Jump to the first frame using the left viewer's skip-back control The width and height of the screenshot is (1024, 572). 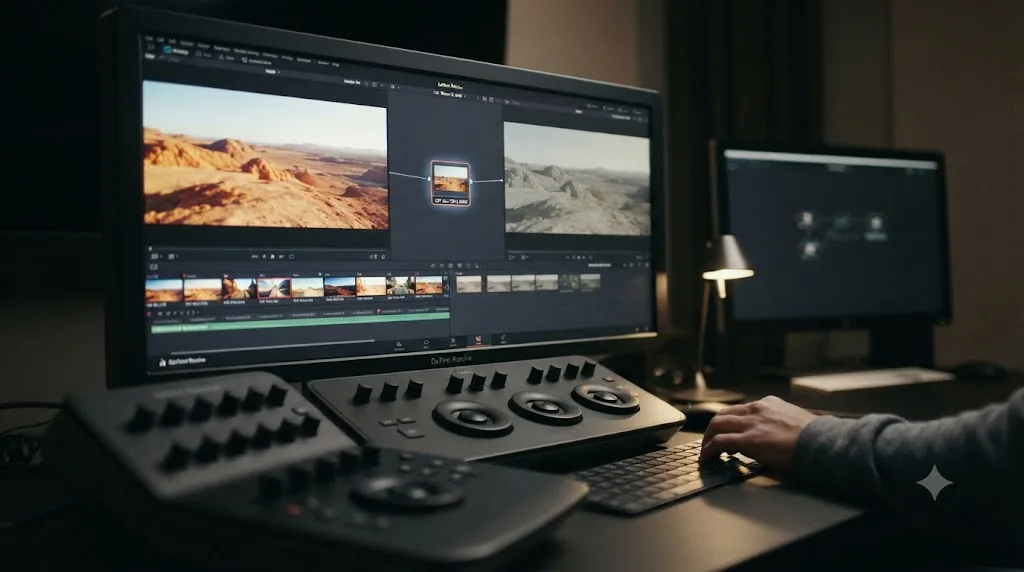254,256
